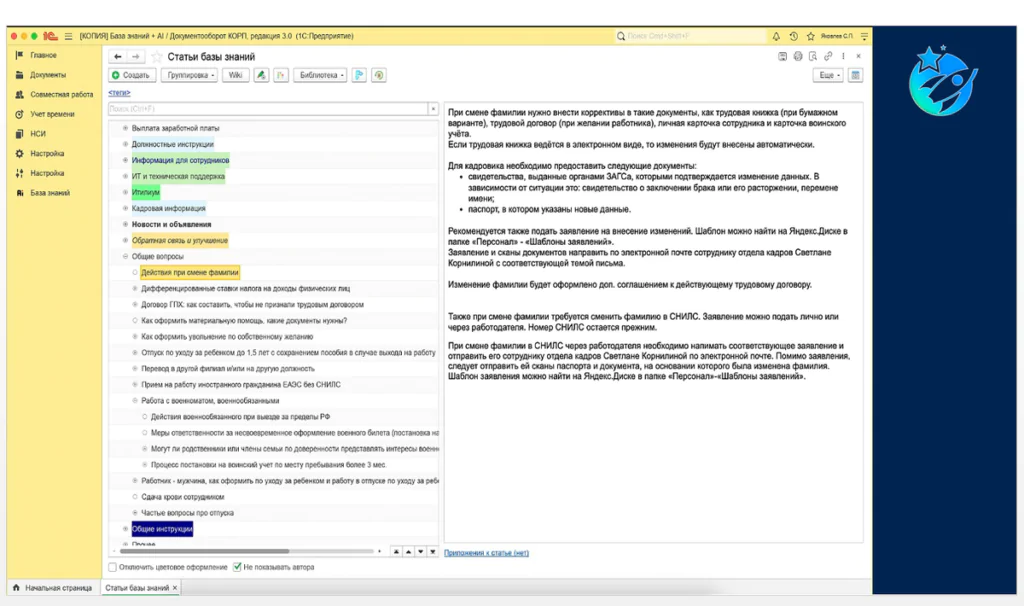The height and width of the screenshot is (606, 1024).
Task: Open the history clock icon
Action: tap(793, 37)
